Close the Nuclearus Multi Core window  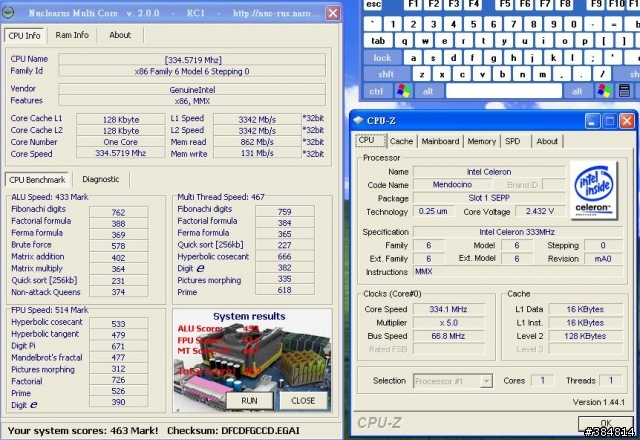click(x=333, y=13)
